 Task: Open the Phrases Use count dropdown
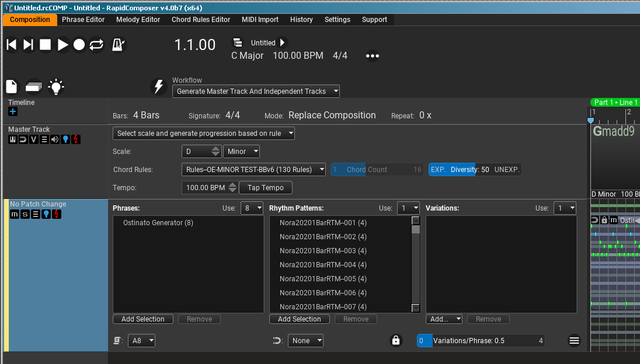pos(252,208)
